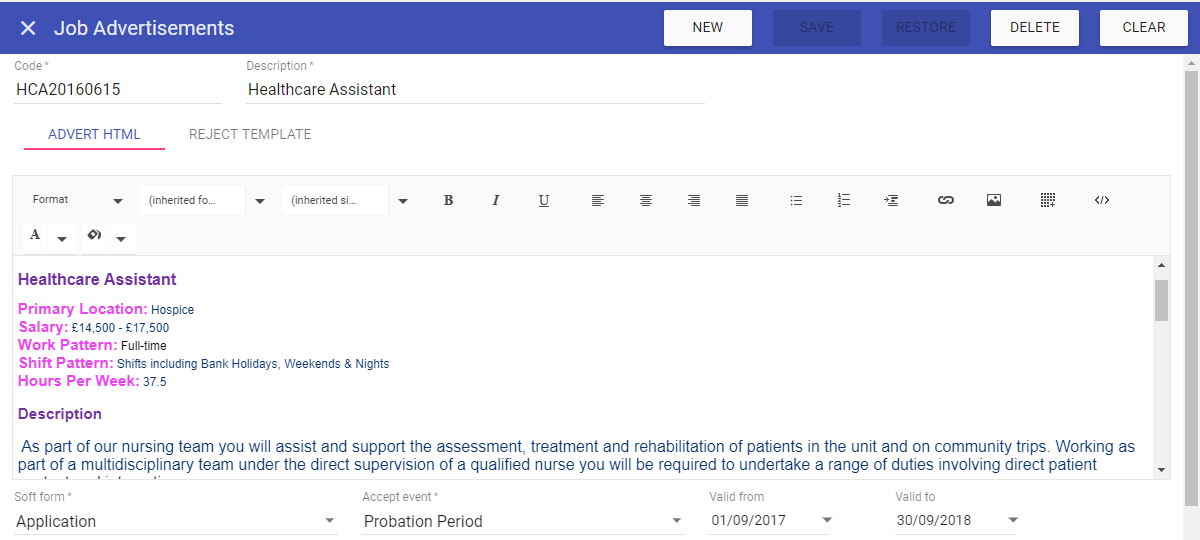Insert an image into the advert
Viewport: 1200px width, 540px height.
(x=994, y=200)
